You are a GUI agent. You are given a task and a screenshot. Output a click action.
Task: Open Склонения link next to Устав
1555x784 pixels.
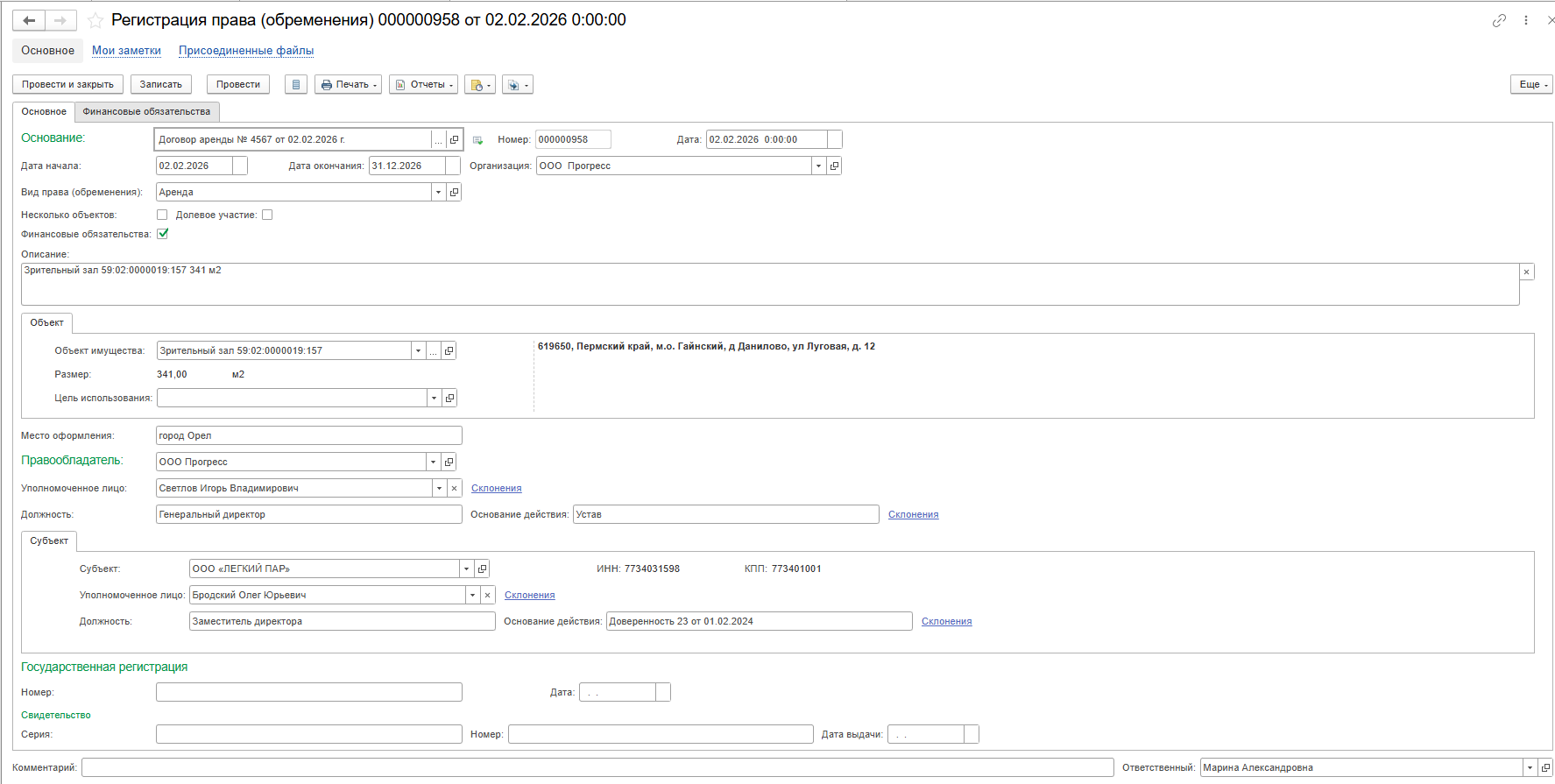tap(913, 514)
